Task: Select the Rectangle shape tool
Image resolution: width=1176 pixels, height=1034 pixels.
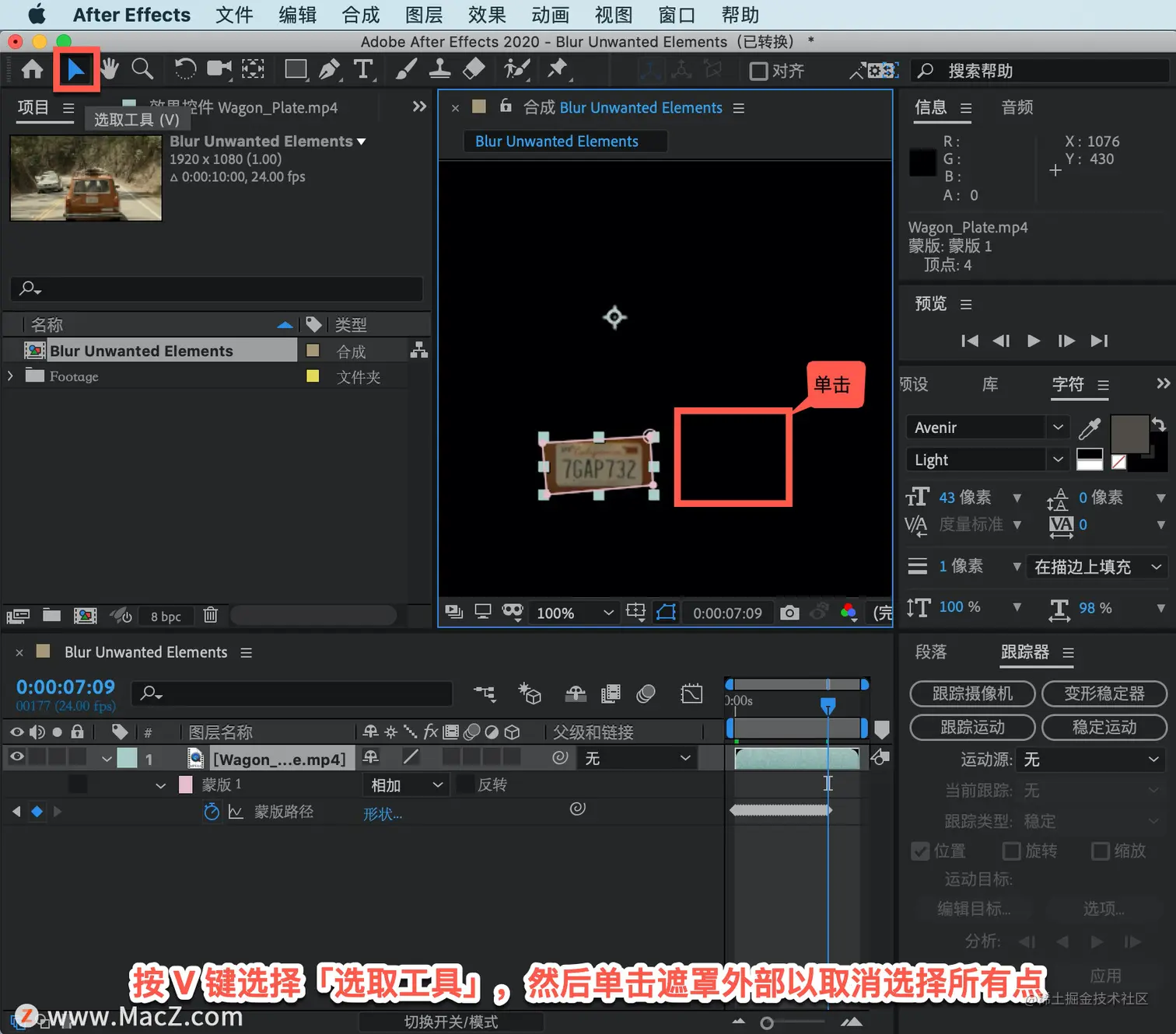Action: click(x=296, y=69)
